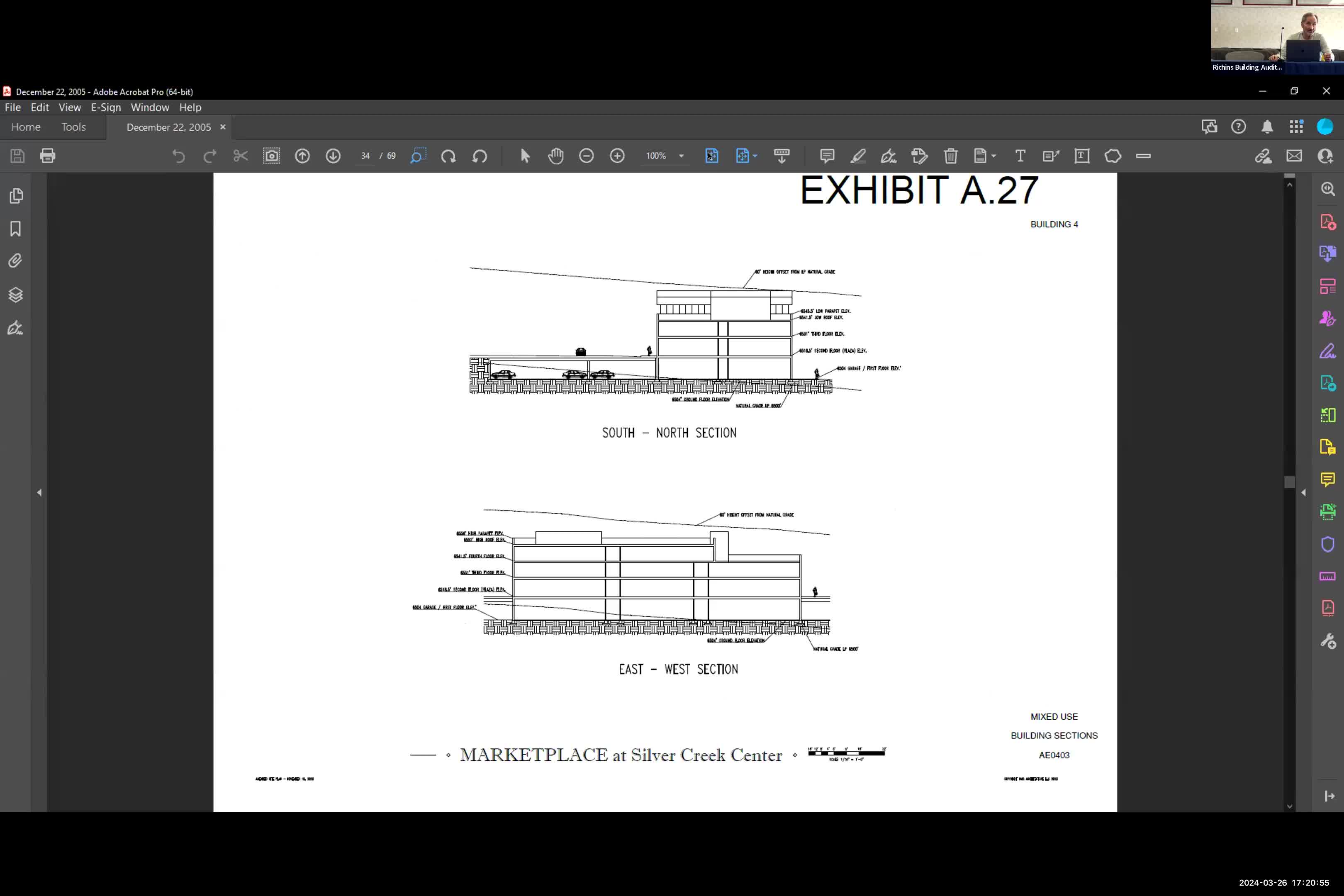Open the Protect shield tool
1344x896 pixels.
coord(1328,544)
